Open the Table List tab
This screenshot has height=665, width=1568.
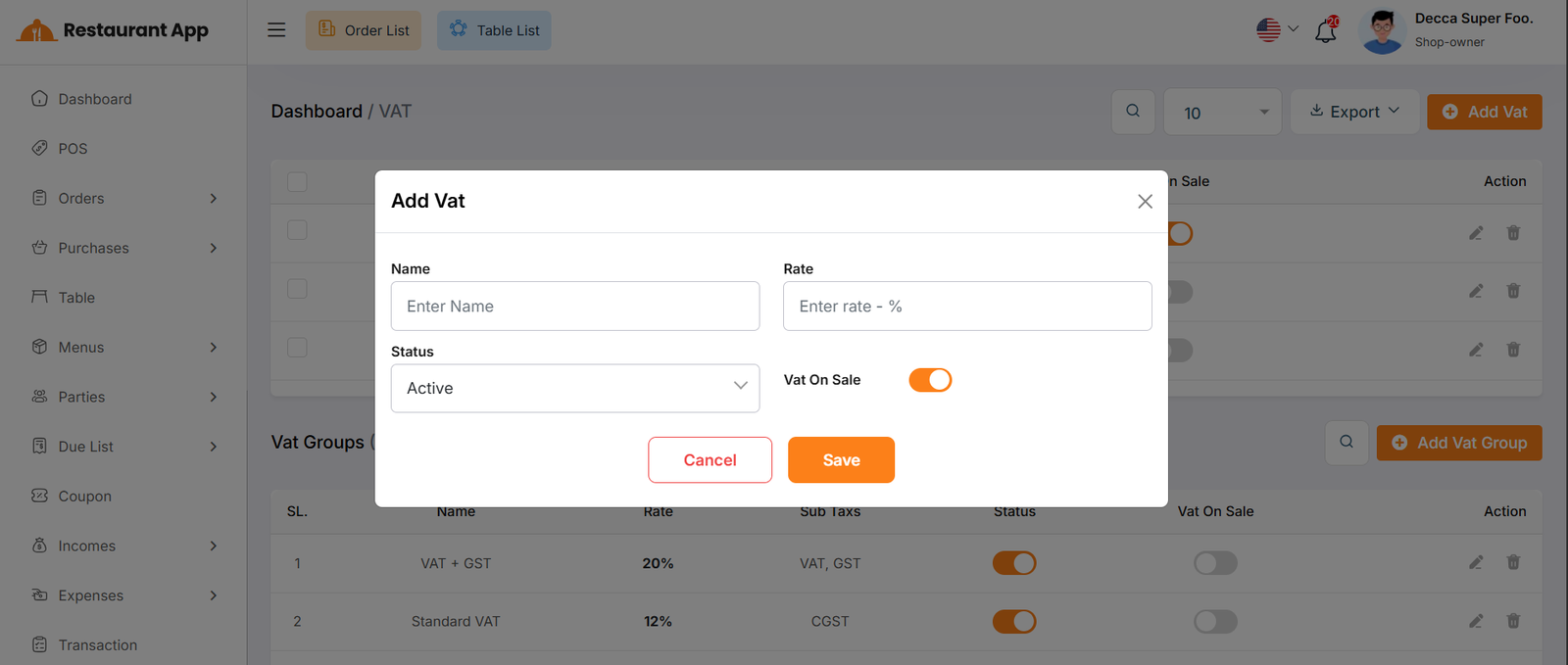(x=494, y=30)
